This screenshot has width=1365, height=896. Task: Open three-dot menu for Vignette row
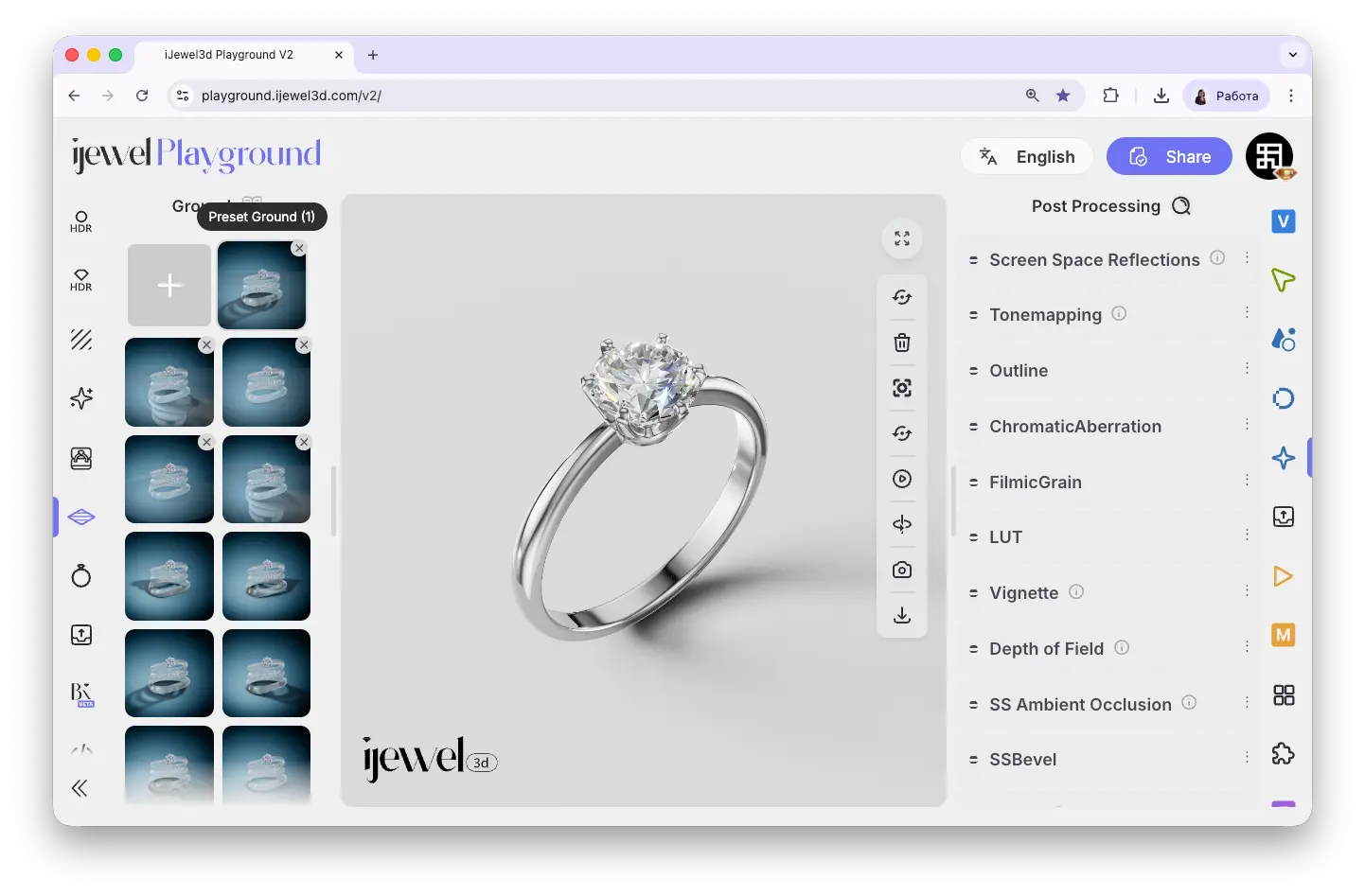point(1247,590)
